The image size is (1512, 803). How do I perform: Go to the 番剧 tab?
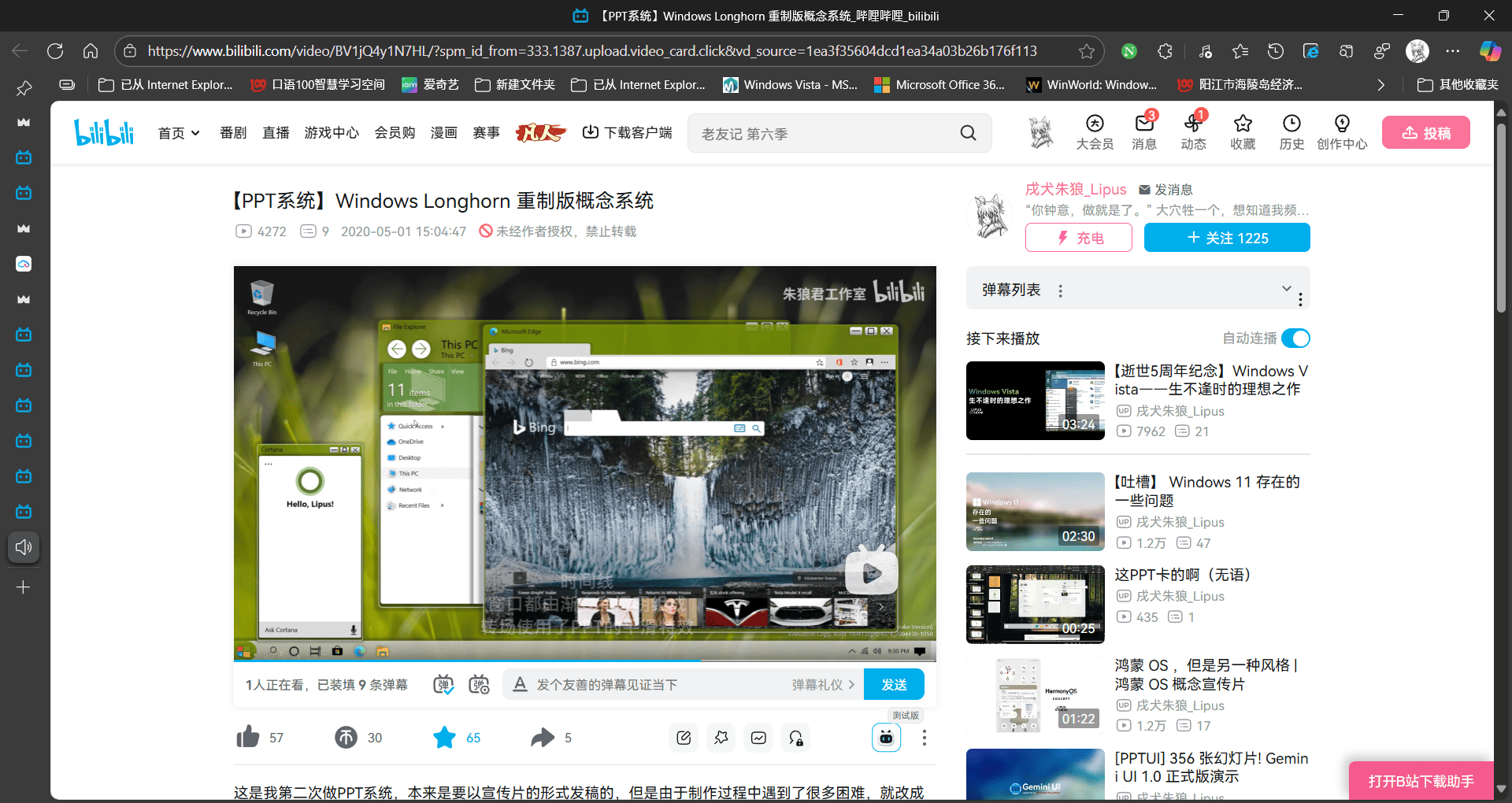[x=233, y=133]
